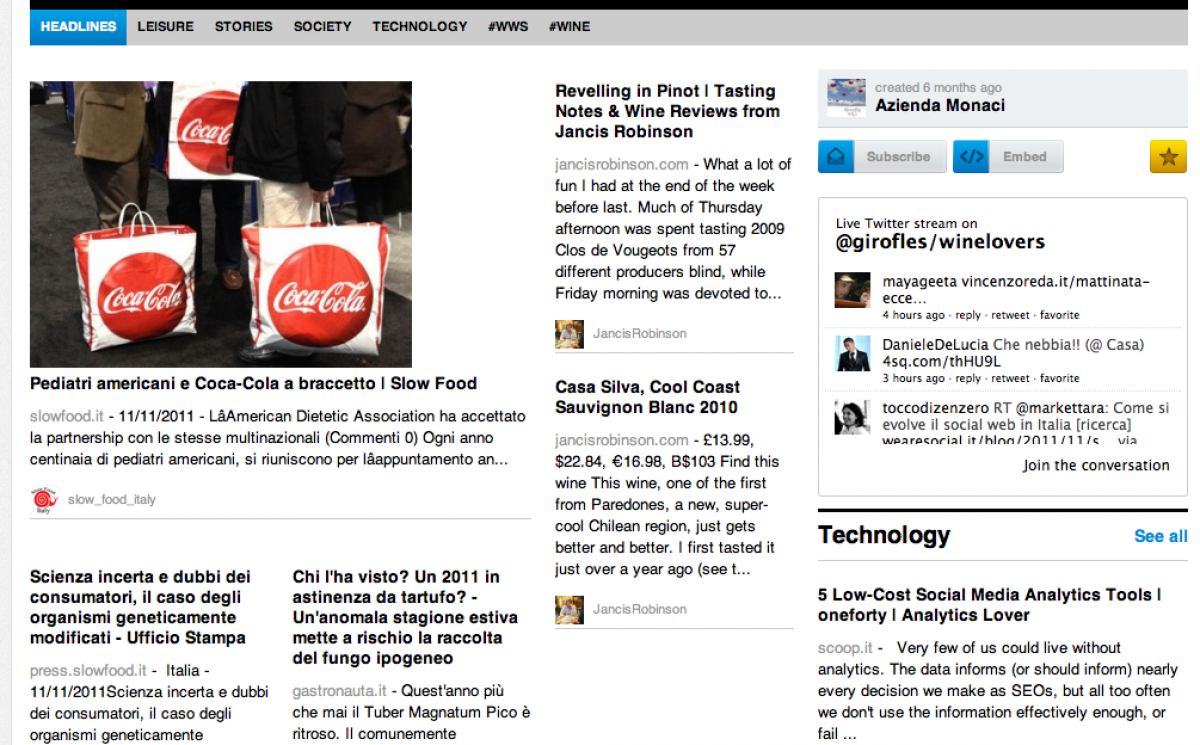Click JancisRobinson avatar under Revelling in Pinot

coord(569,334)
